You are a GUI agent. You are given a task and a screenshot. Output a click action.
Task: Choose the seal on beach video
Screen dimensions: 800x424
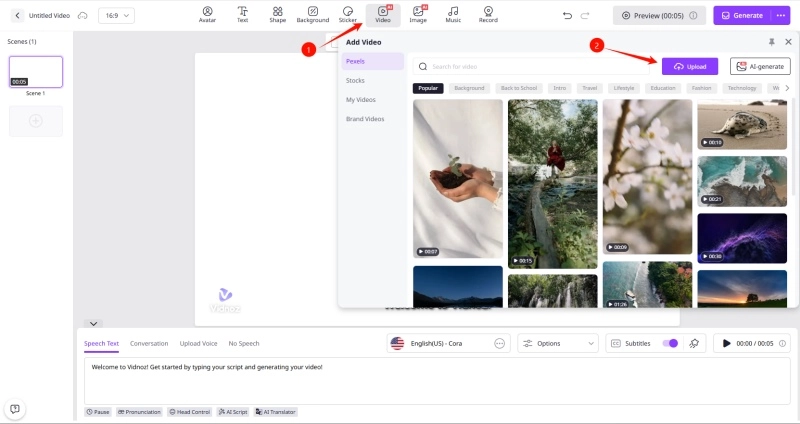(742, 124)
